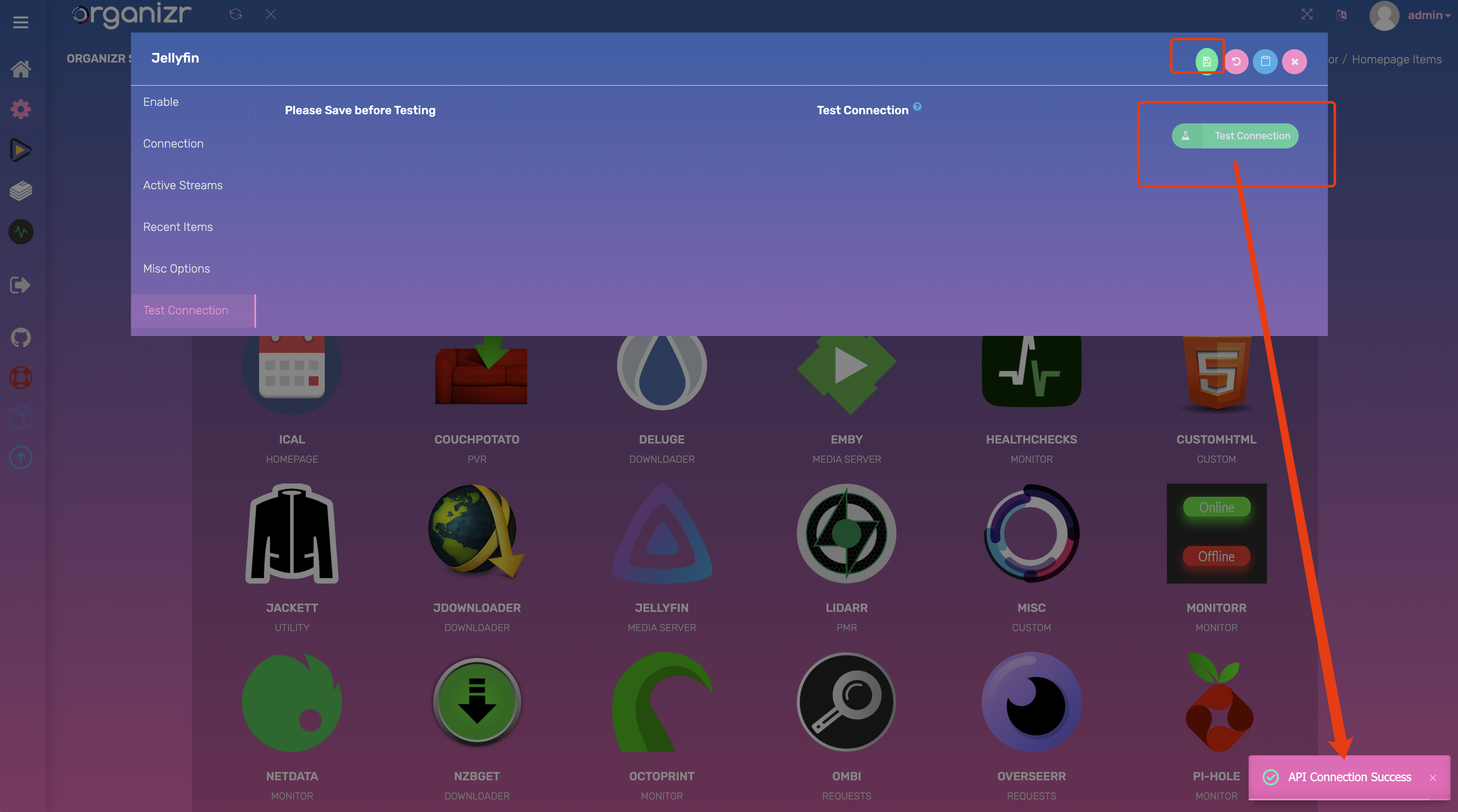Open the Misc Options tab

(x=176, y=268)
